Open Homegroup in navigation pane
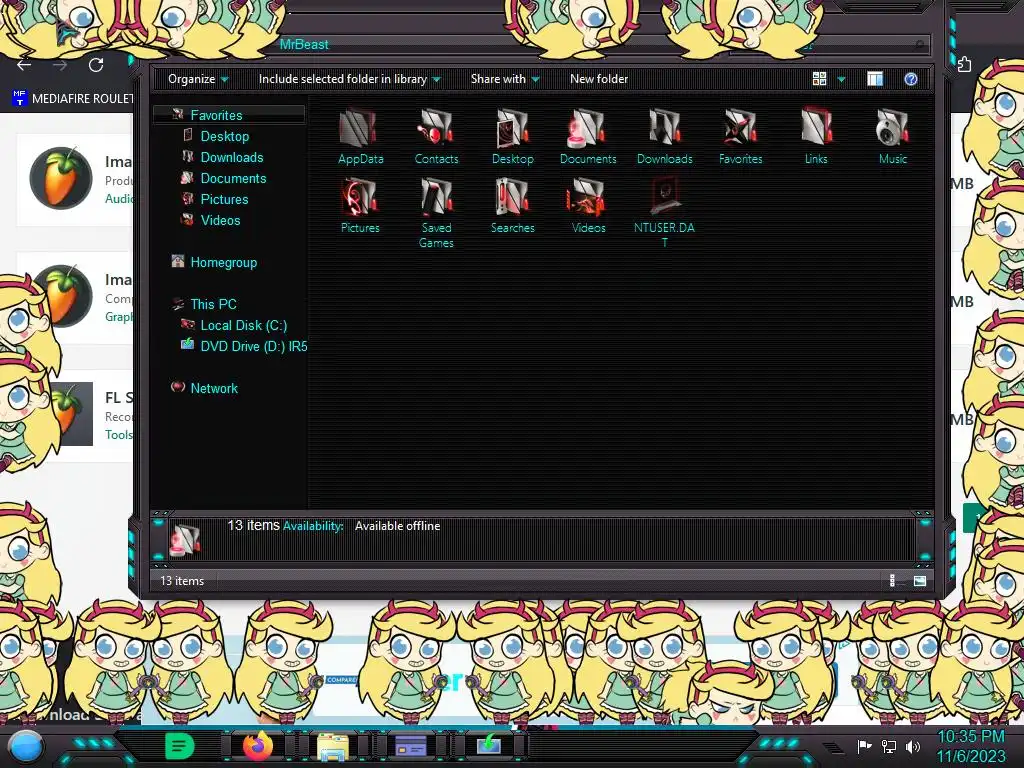This screenshot has height=768, width=1024. (x=223, y=263)
